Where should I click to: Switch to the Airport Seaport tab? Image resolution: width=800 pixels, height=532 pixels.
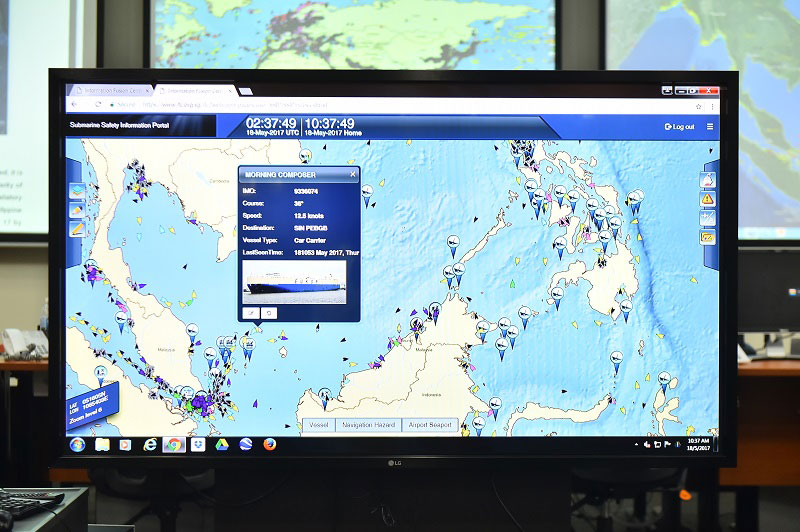tap(430, 425)
